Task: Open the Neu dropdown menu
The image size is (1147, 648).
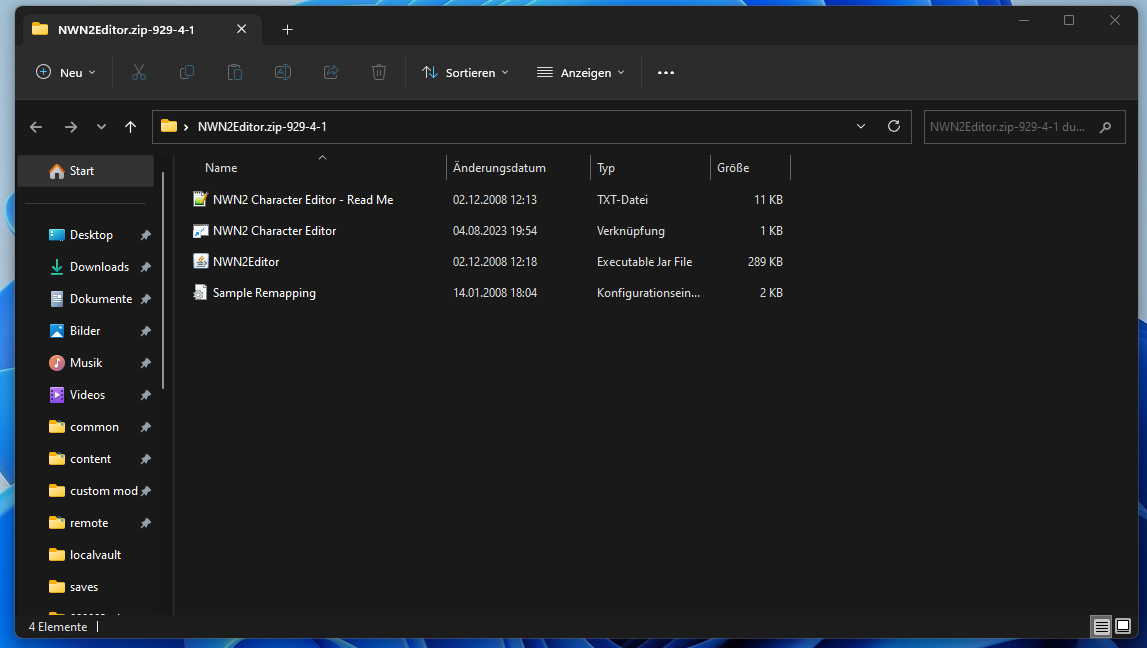Action: (66, 72)
